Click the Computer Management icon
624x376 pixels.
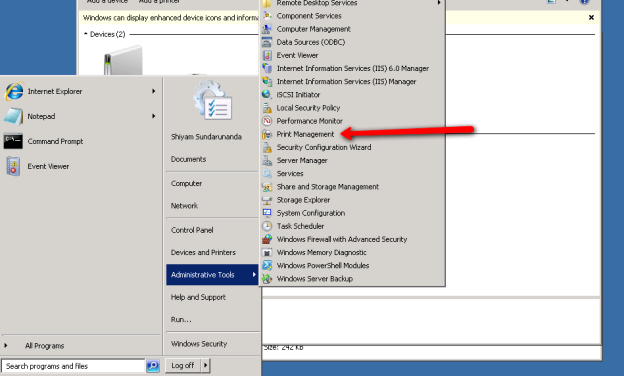point(267,29)
